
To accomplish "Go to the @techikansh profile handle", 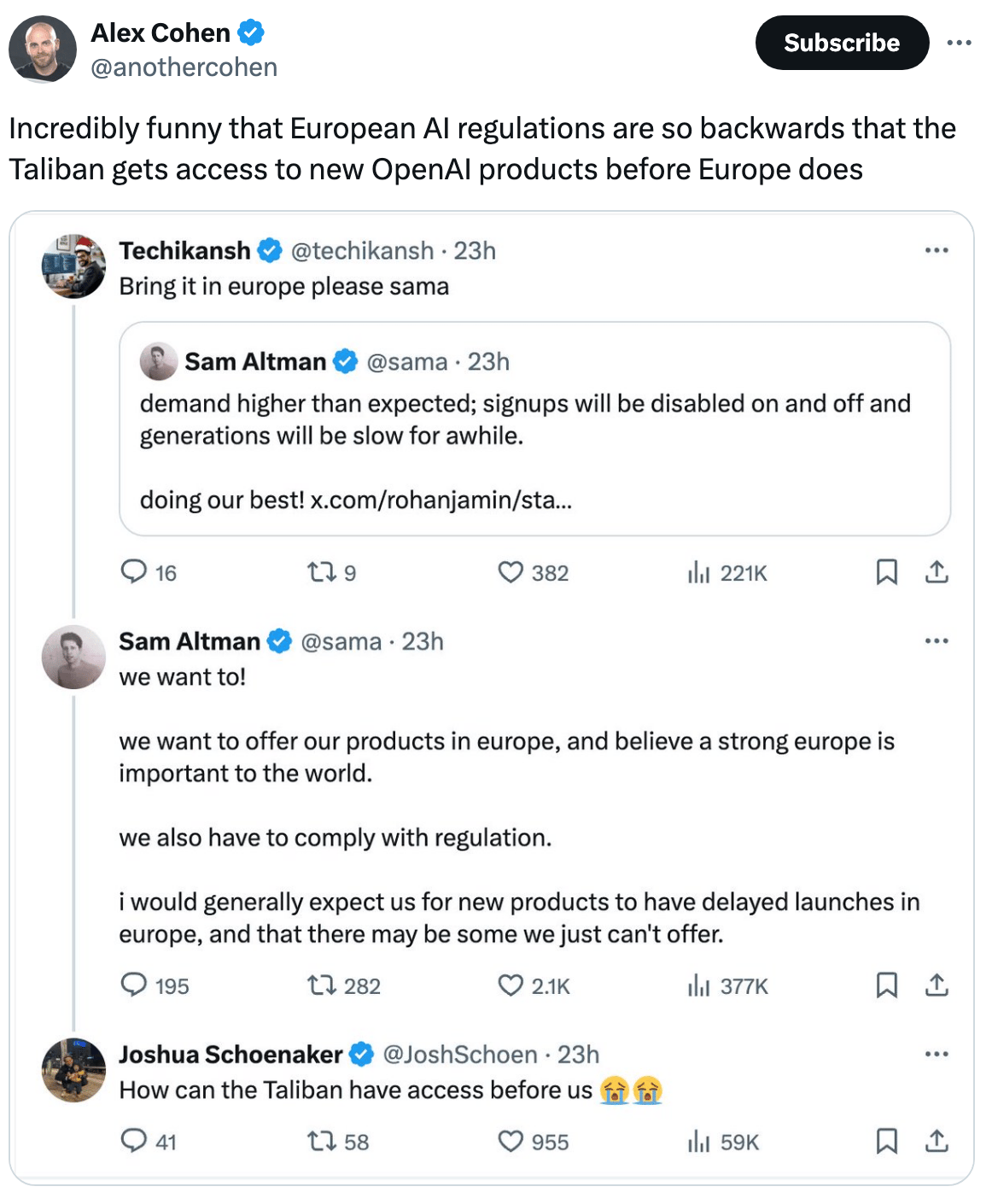I will 362,250.
